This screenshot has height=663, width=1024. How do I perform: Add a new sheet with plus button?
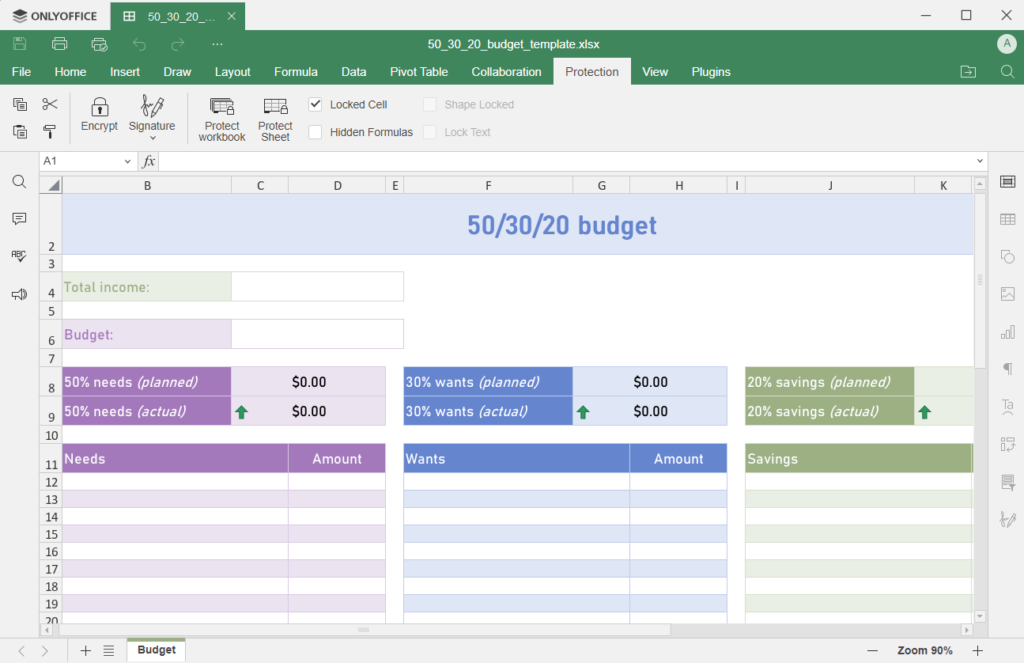click(x=85, y=650)
